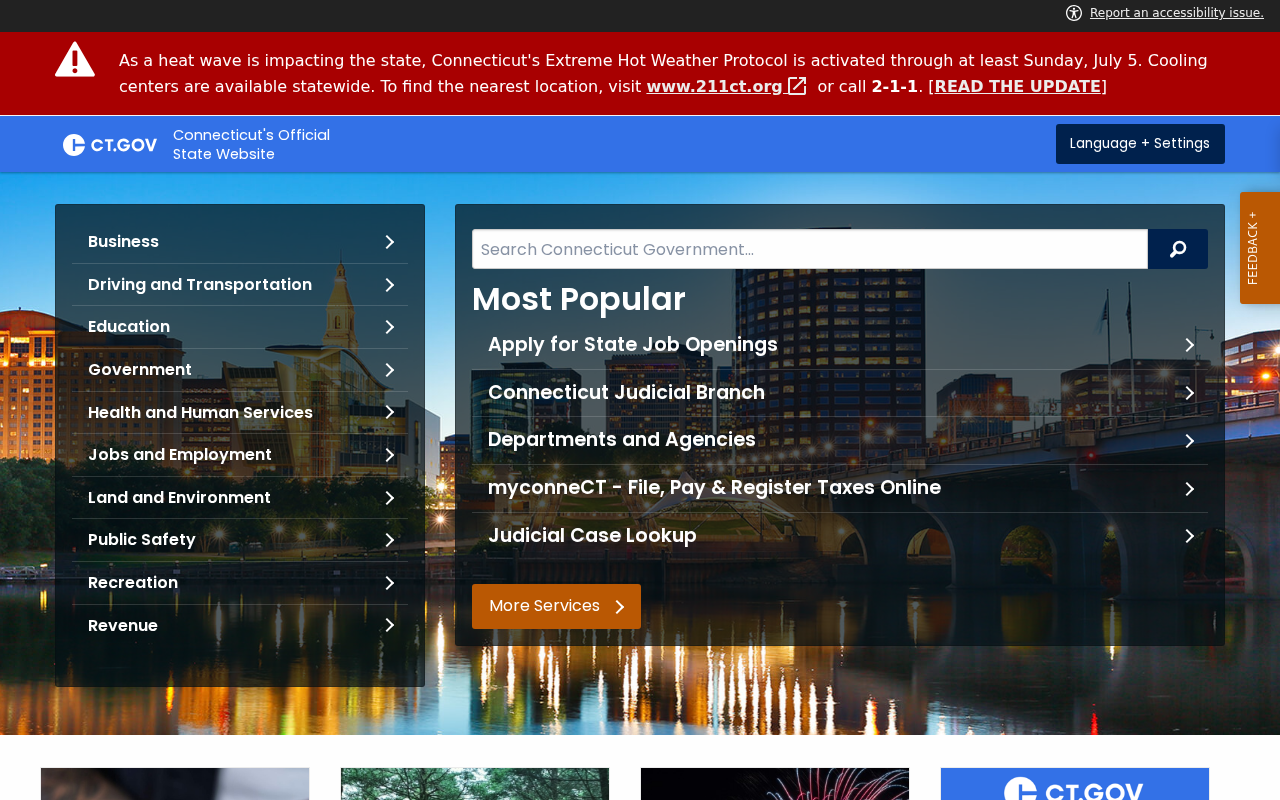Click the 'Most Popular' heading
The image size is (1280, 800).
coord(579,299)
